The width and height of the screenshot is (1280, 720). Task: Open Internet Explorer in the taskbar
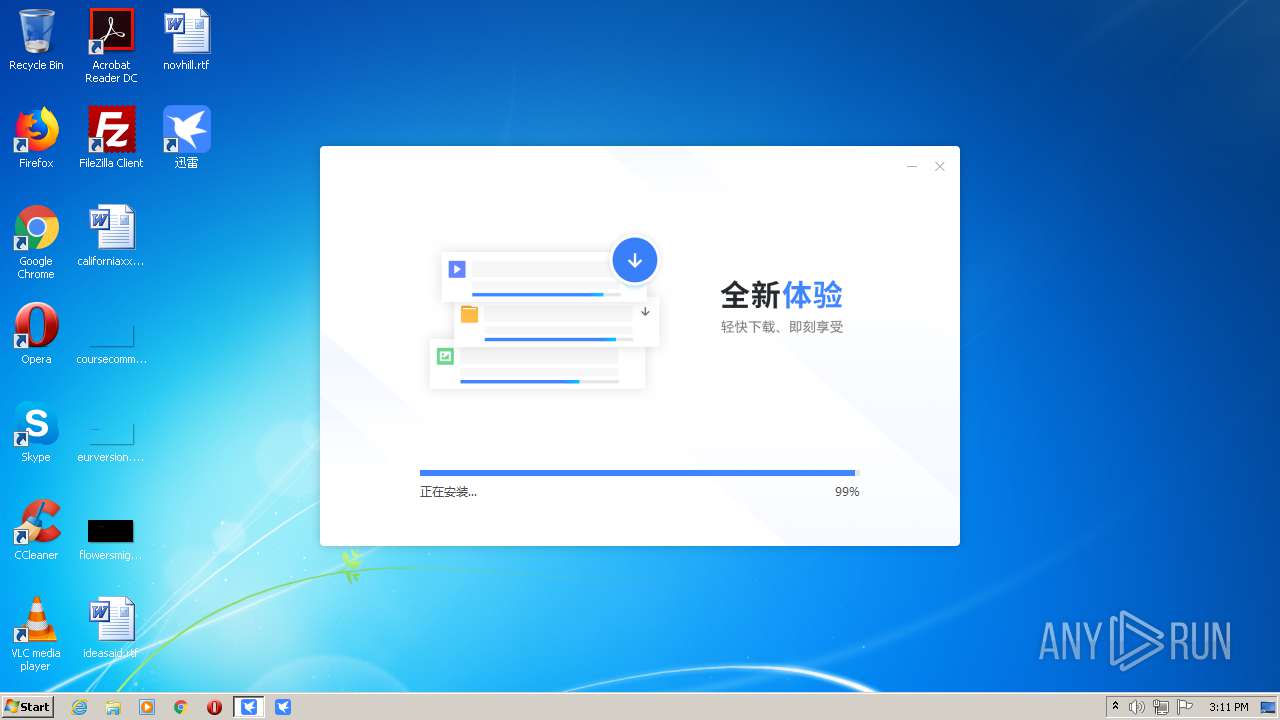[79, 707]
